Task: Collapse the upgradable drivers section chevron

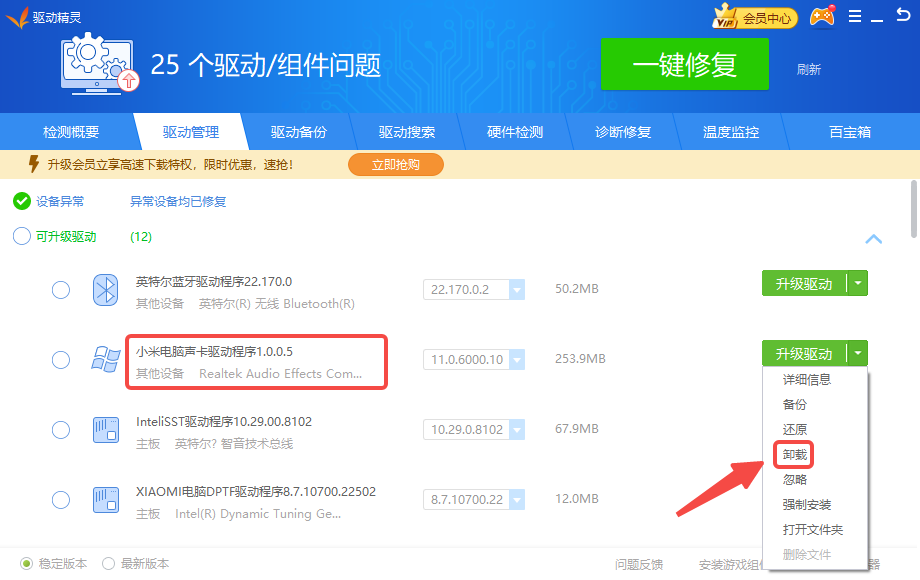Action: pos(873,239)
